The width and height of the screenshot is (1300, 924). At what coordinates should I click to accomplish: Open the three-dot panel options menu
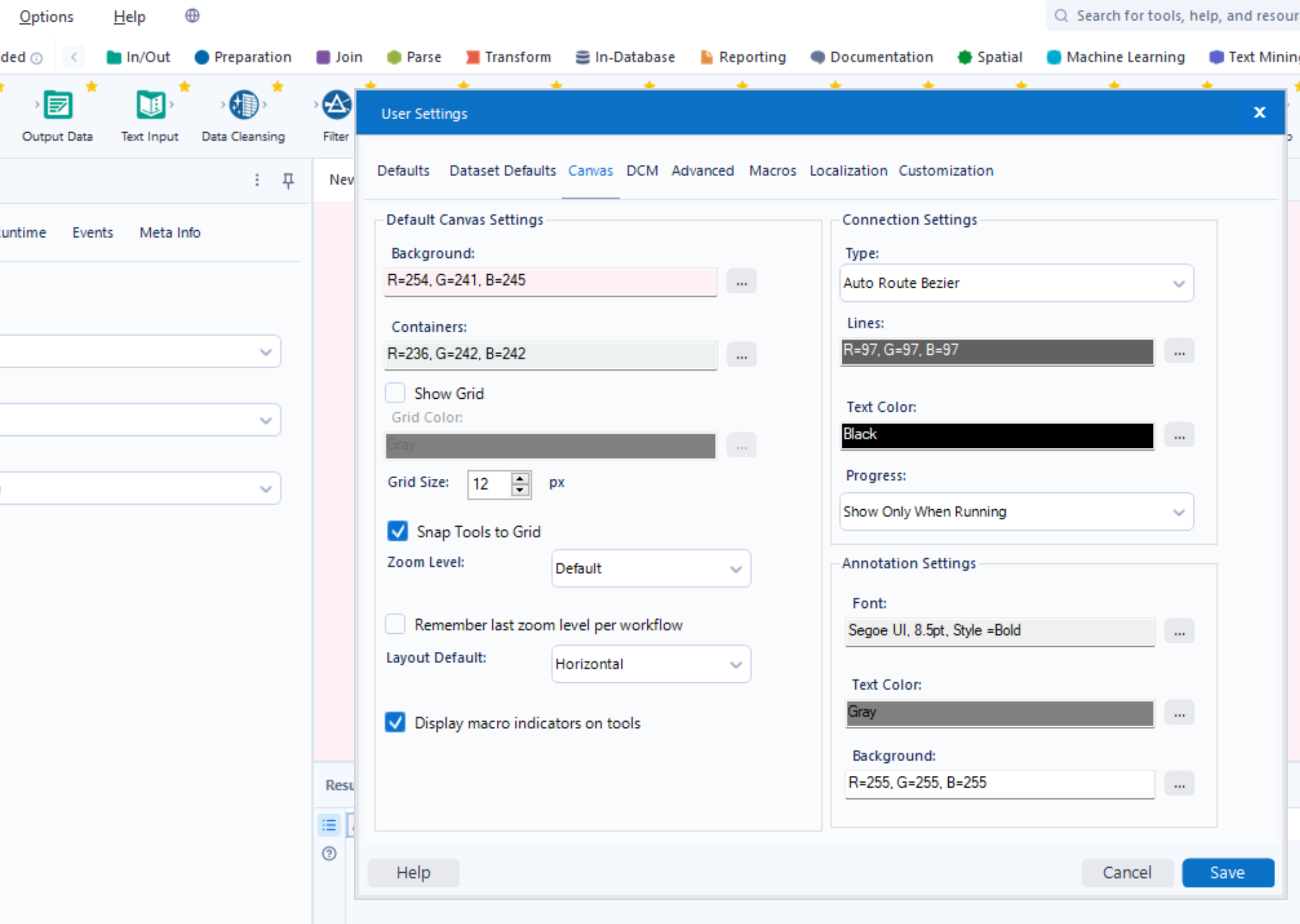coord(257,180)
